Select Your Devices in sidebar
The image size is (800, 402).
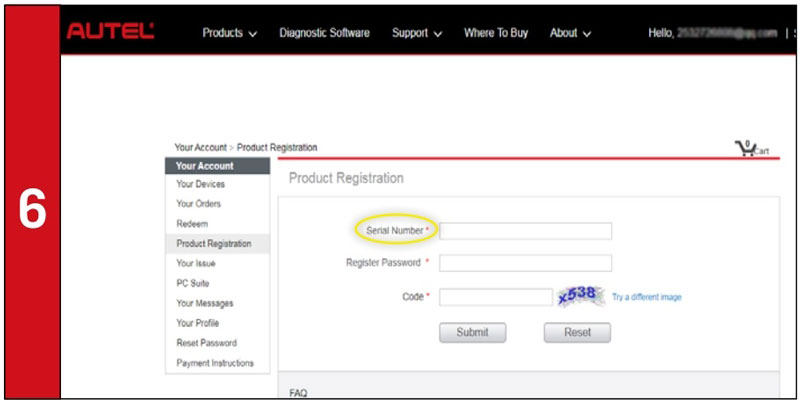click(x=201, y=184)
